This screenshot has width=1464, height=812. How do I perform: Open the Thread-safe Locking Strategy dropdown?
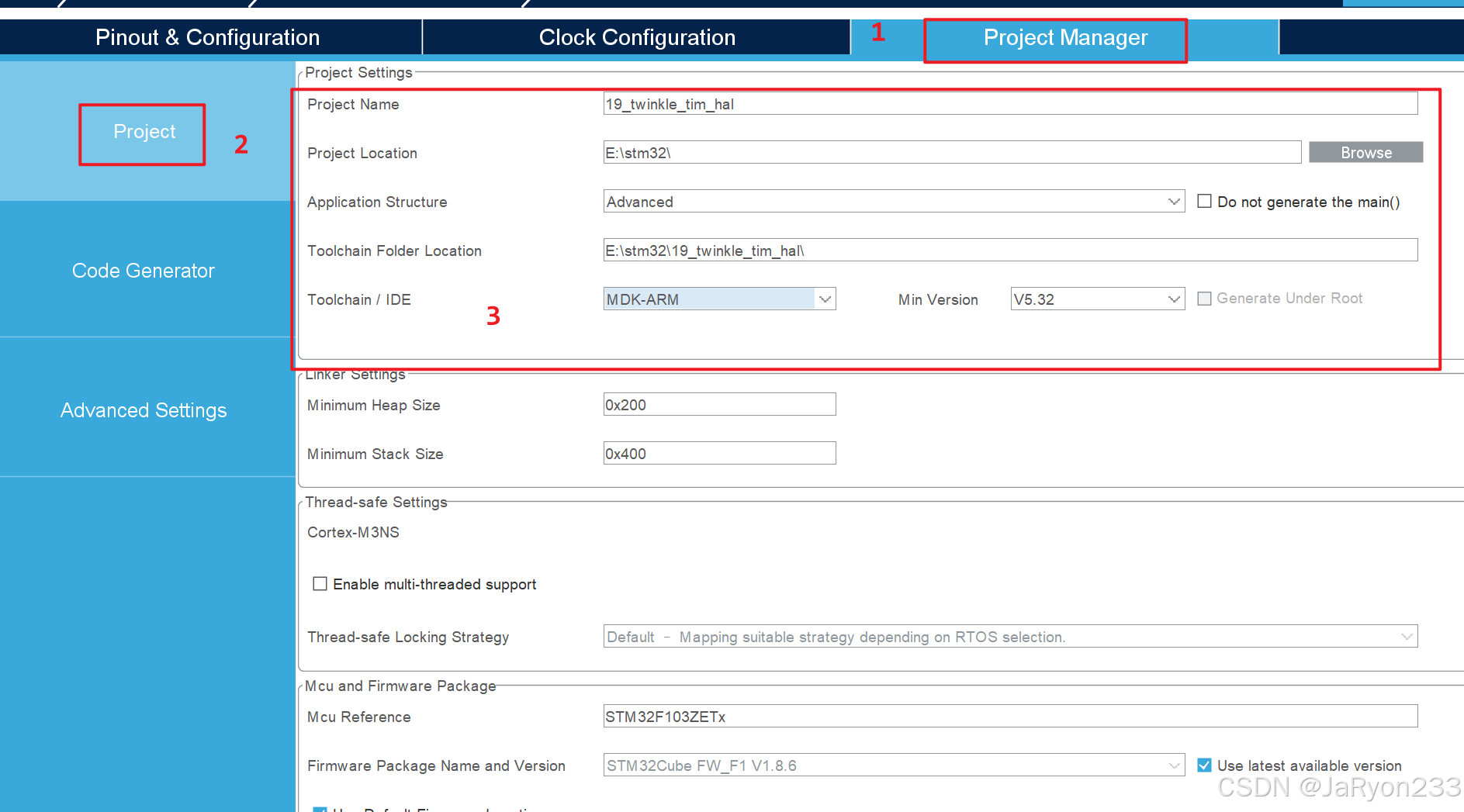click(1010, 637)
